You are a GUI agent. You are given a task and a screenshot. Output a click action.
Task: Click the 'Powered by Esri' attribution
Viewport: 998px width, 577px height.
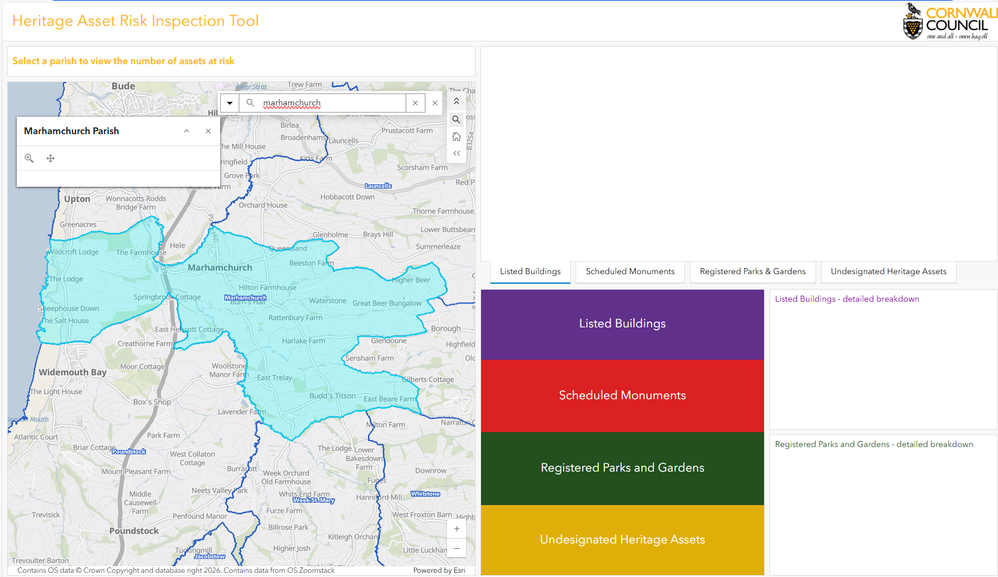tap(439, 571)
